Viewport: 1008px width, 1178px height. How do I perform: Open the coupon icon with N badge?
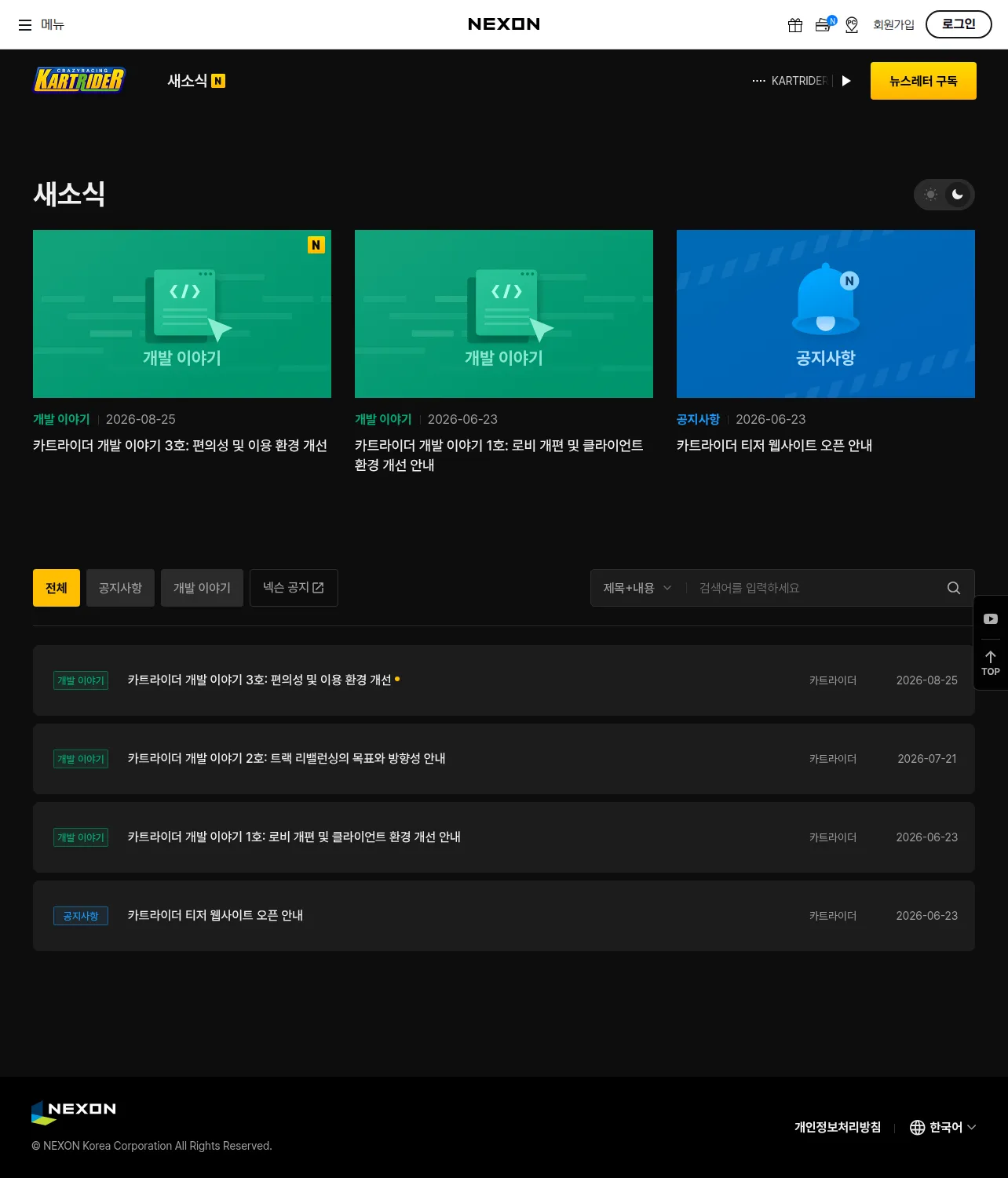click(824, 24)
